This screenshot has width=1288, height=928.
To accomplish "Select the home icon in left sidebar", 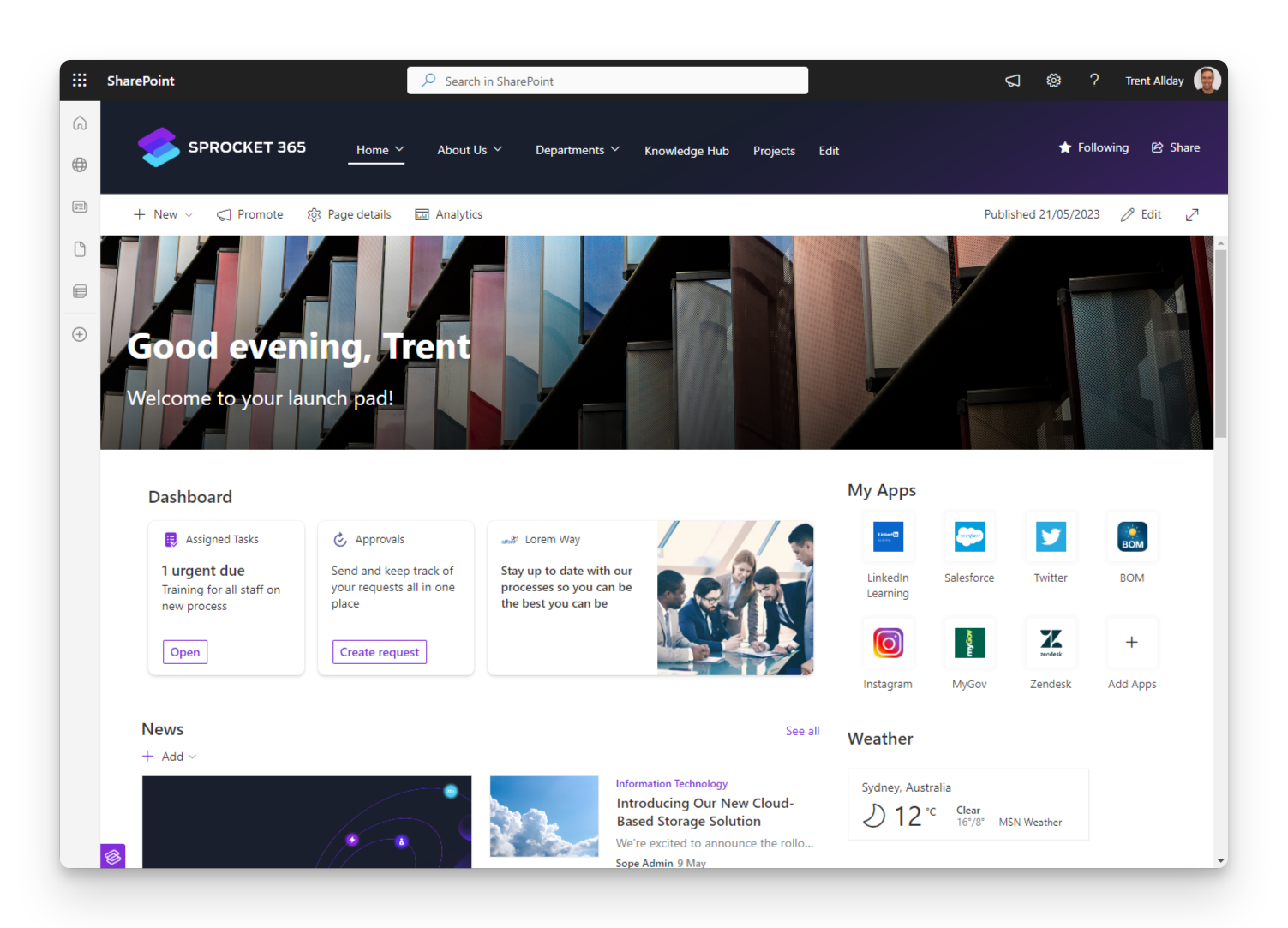I will click(x=79, y=123).
